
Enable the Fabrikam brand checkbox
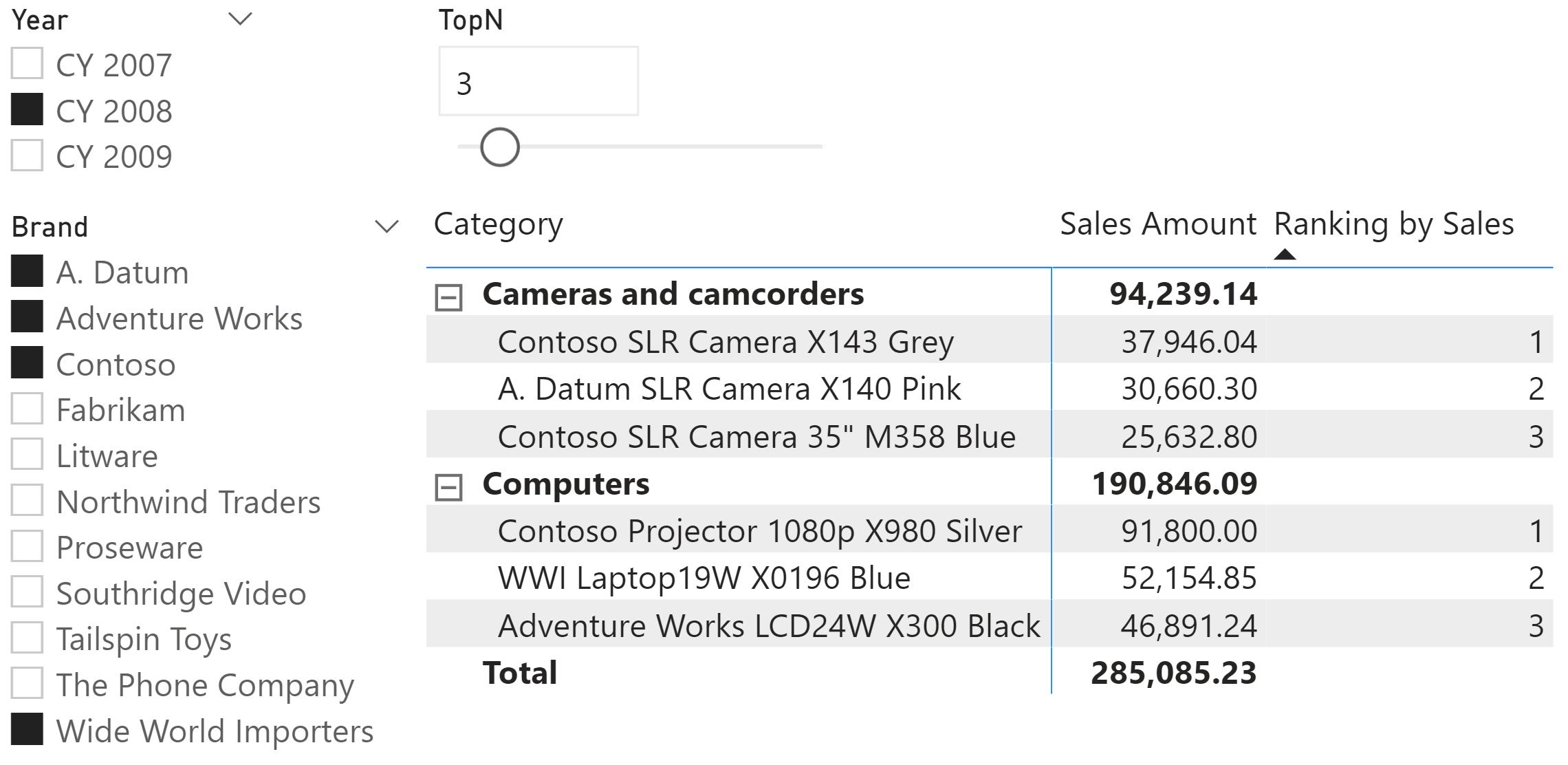(x=28, y=409)
